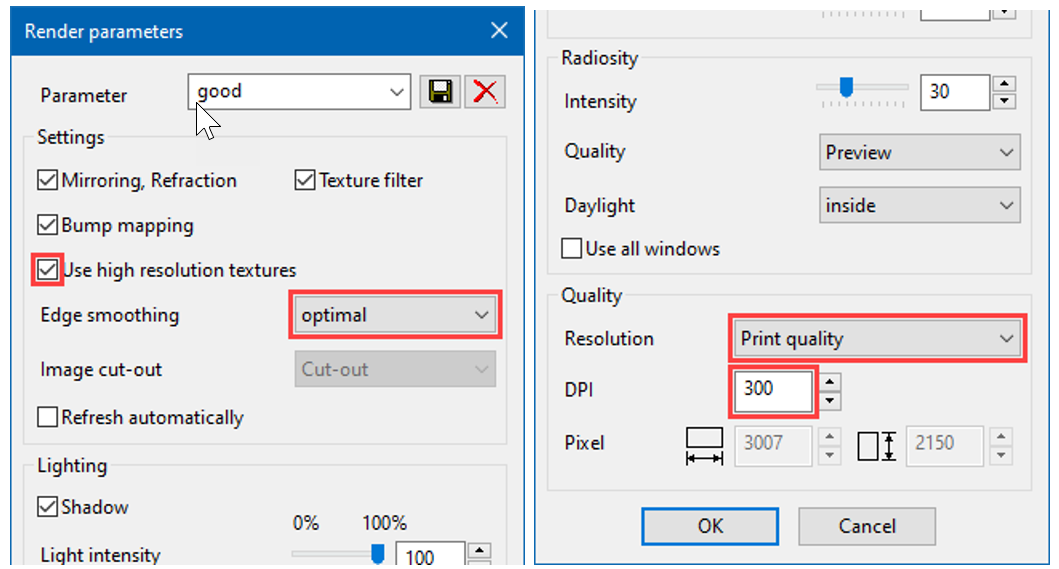The width and height of the screenshot is (1059, 569).
Task: Decrease the DPI value using down arrow
Action: [x=830, y=401]
